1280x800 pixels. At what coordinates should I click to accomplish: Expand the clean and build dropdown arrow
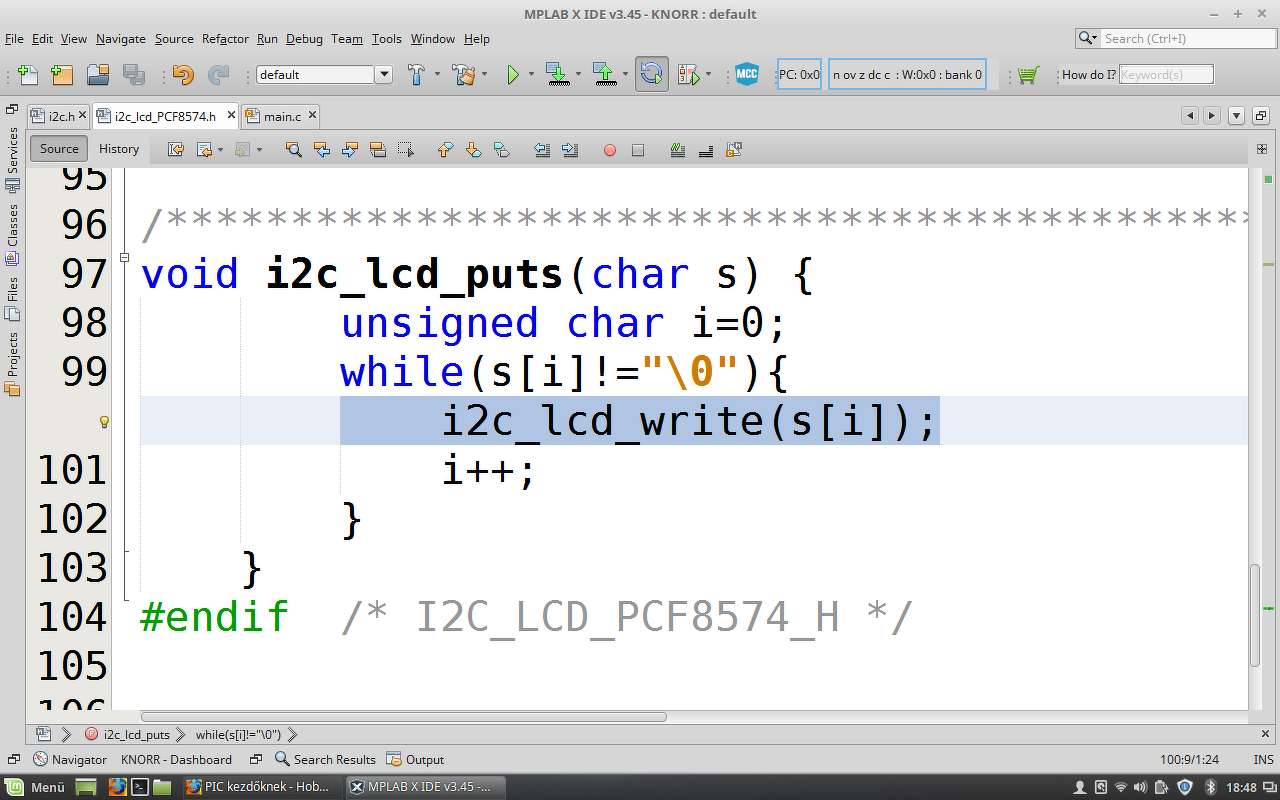[x=485, y=74]
